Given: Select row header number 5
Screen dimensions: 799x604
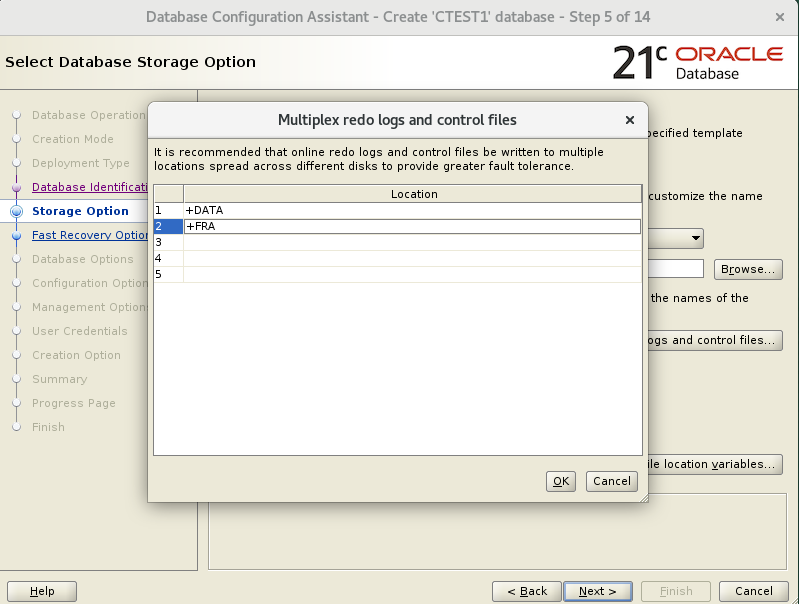Looking at the screenshot, I should [x=168, y=274].
